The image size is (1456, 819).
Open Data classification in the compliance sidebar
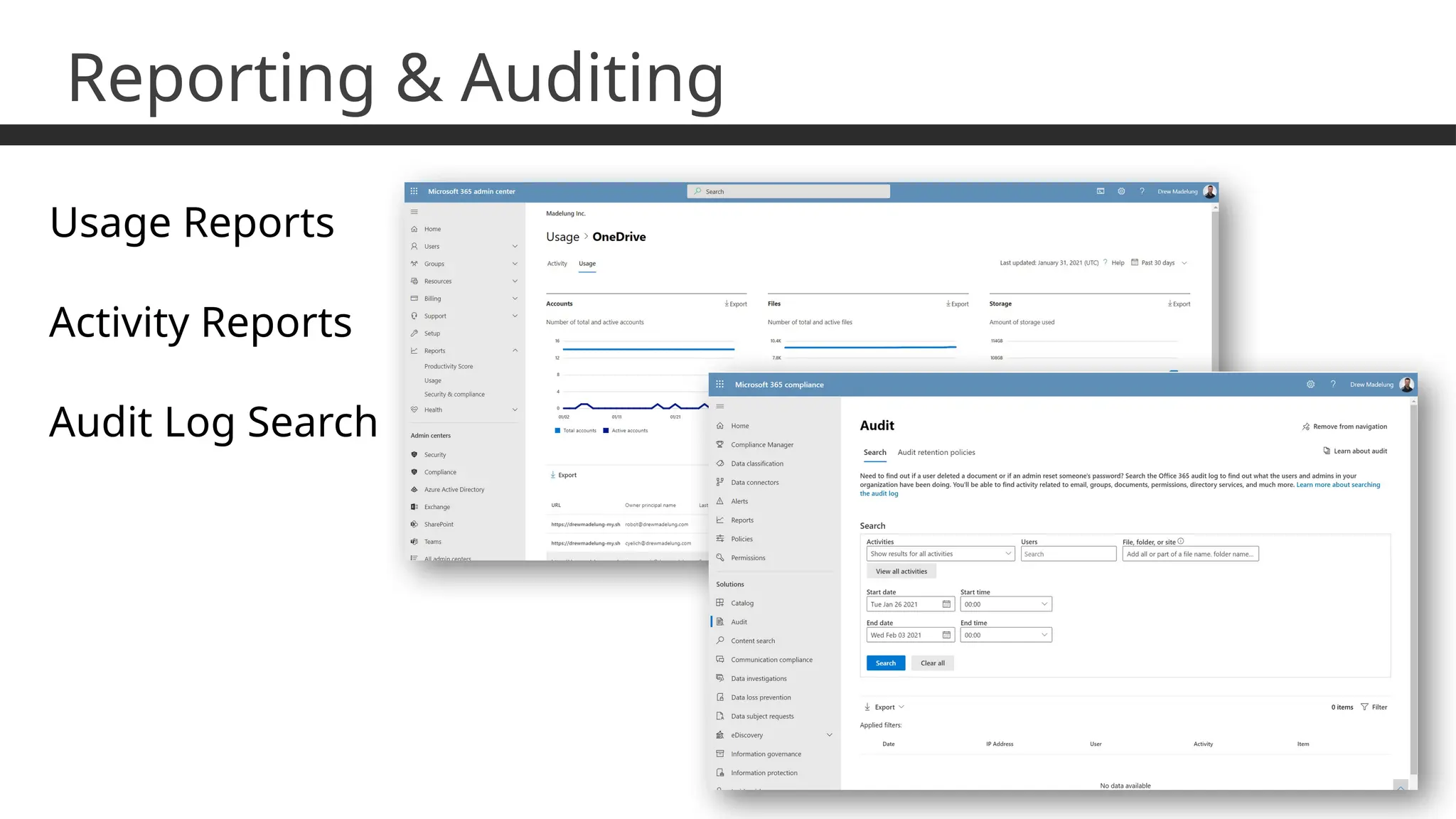(757, 464)
